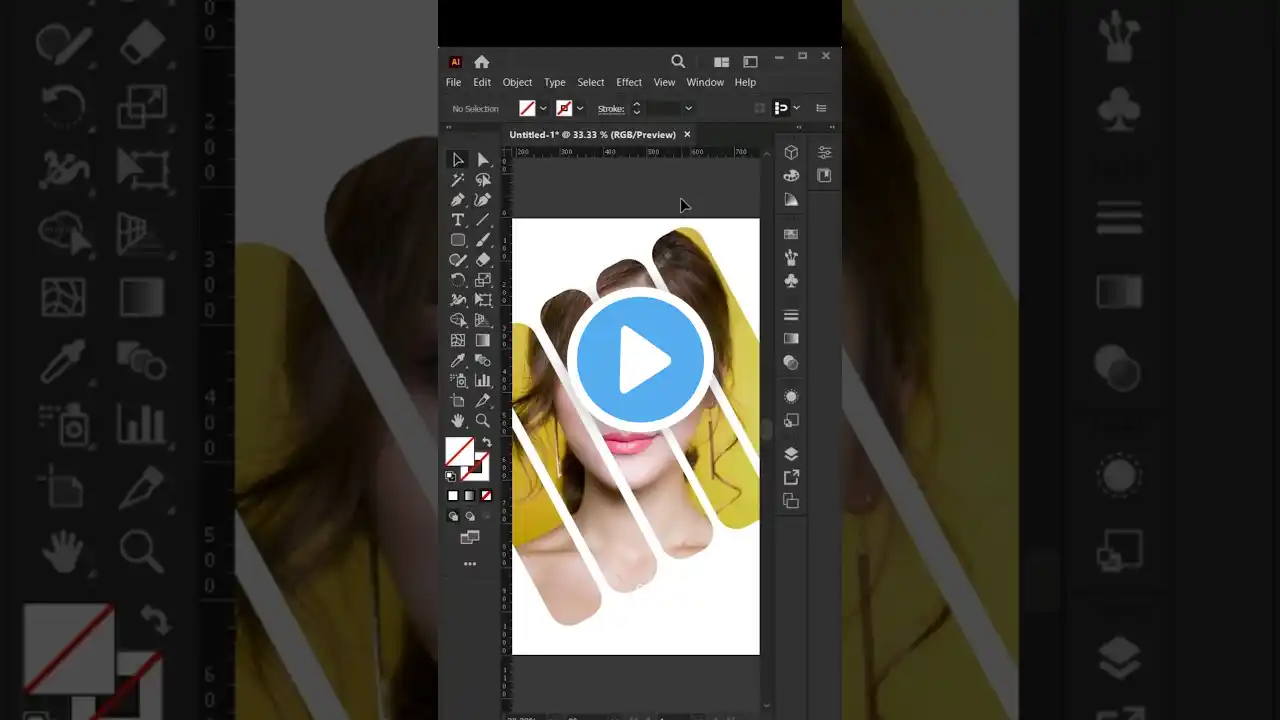Pick the Magic Wand tool

point(457,180)
